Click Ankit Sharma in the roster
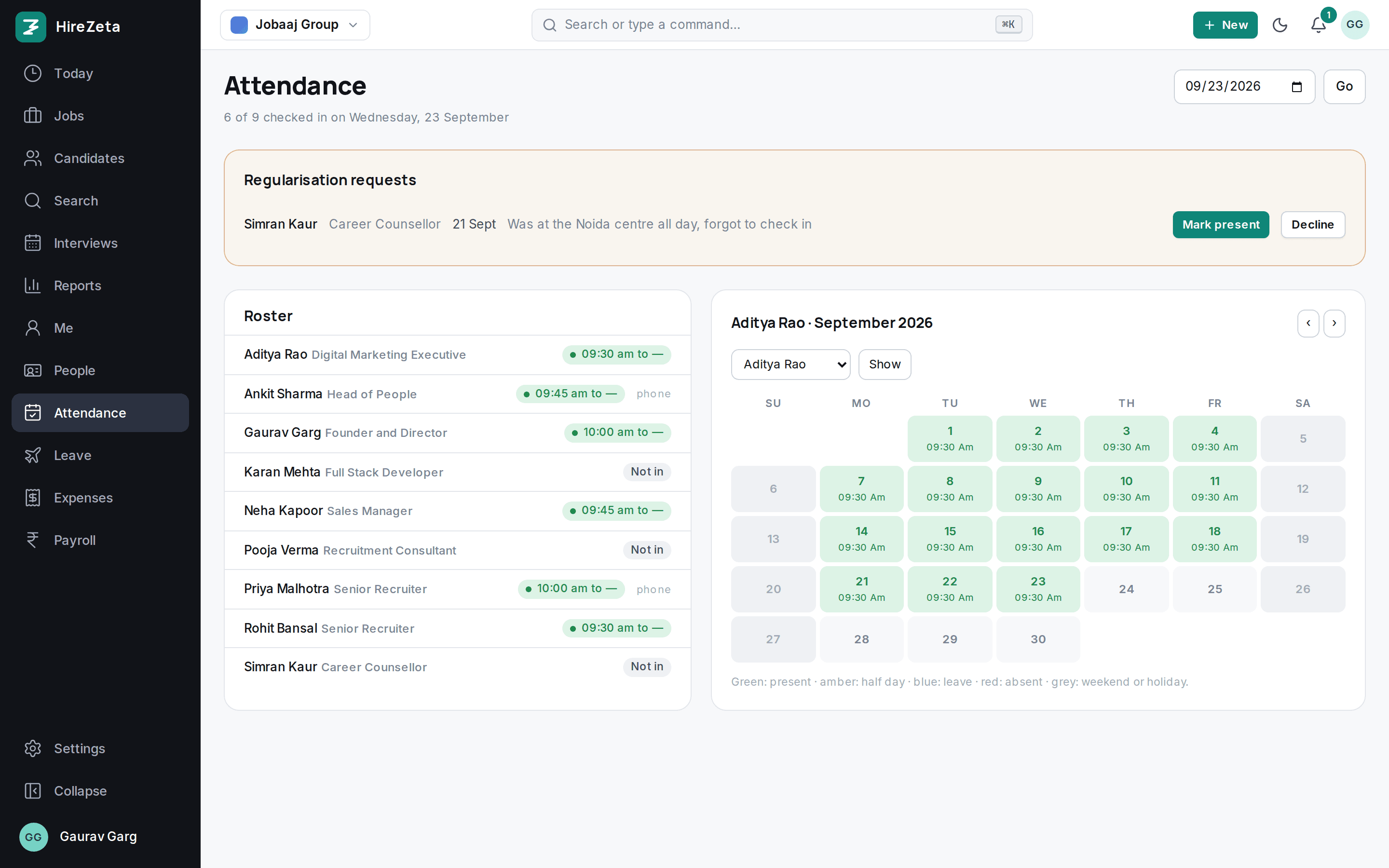1389x868 pixels. click(283, 394)
